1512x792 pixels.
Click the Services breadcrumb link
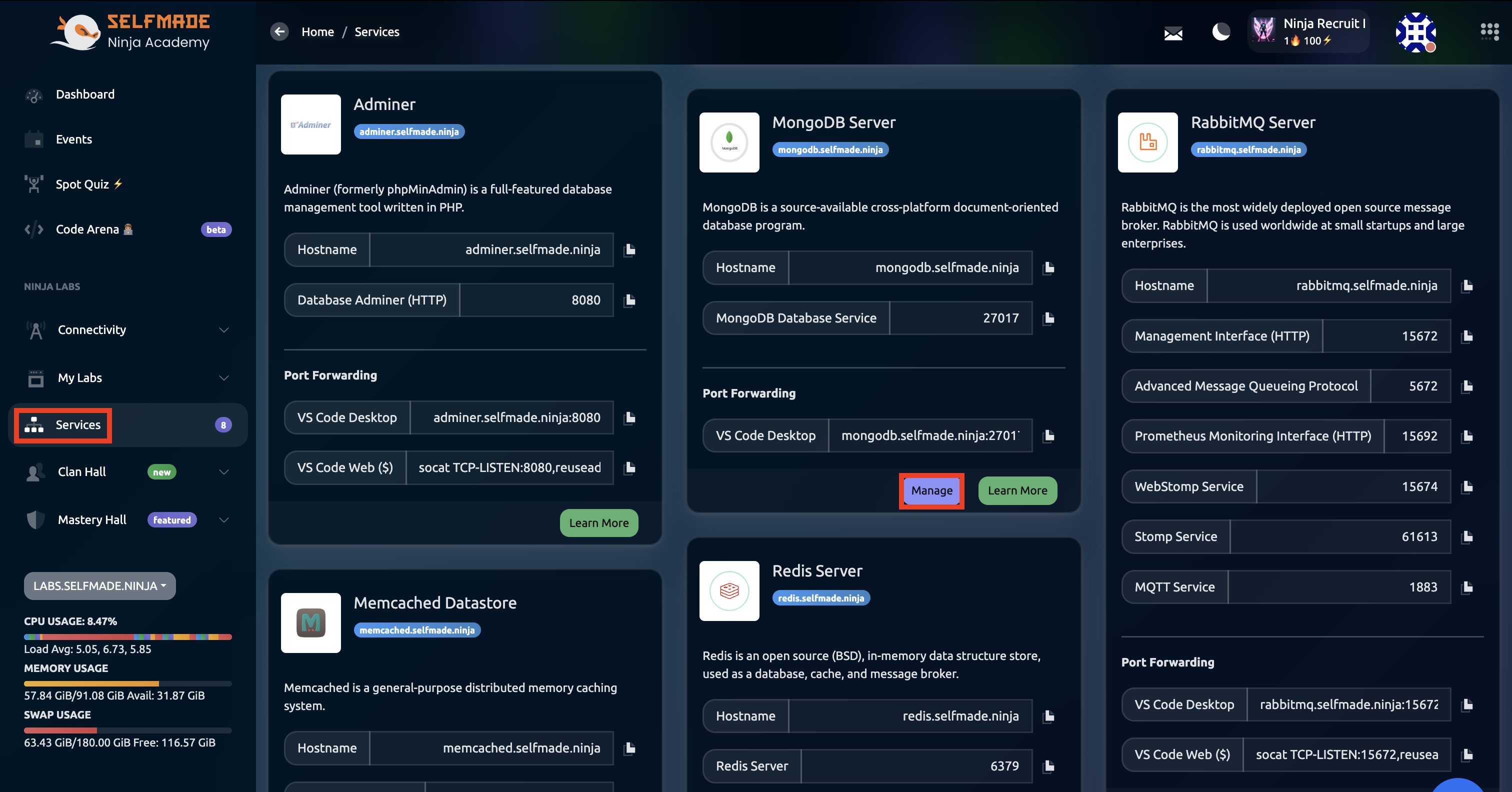pyautogui.click(x=377, y=31)
